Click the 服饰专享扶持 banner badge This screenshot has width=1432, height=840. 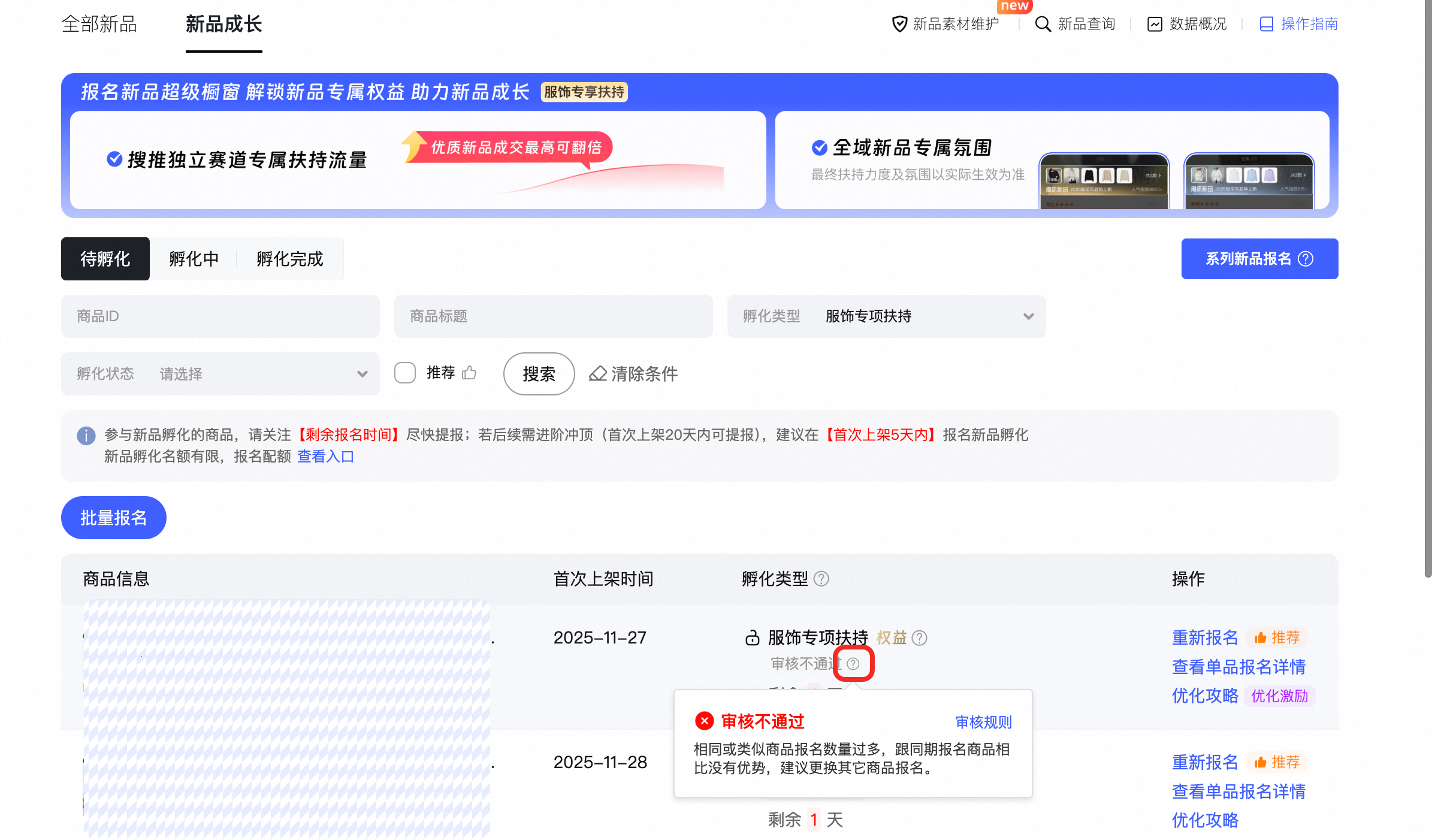click(584, 92)
